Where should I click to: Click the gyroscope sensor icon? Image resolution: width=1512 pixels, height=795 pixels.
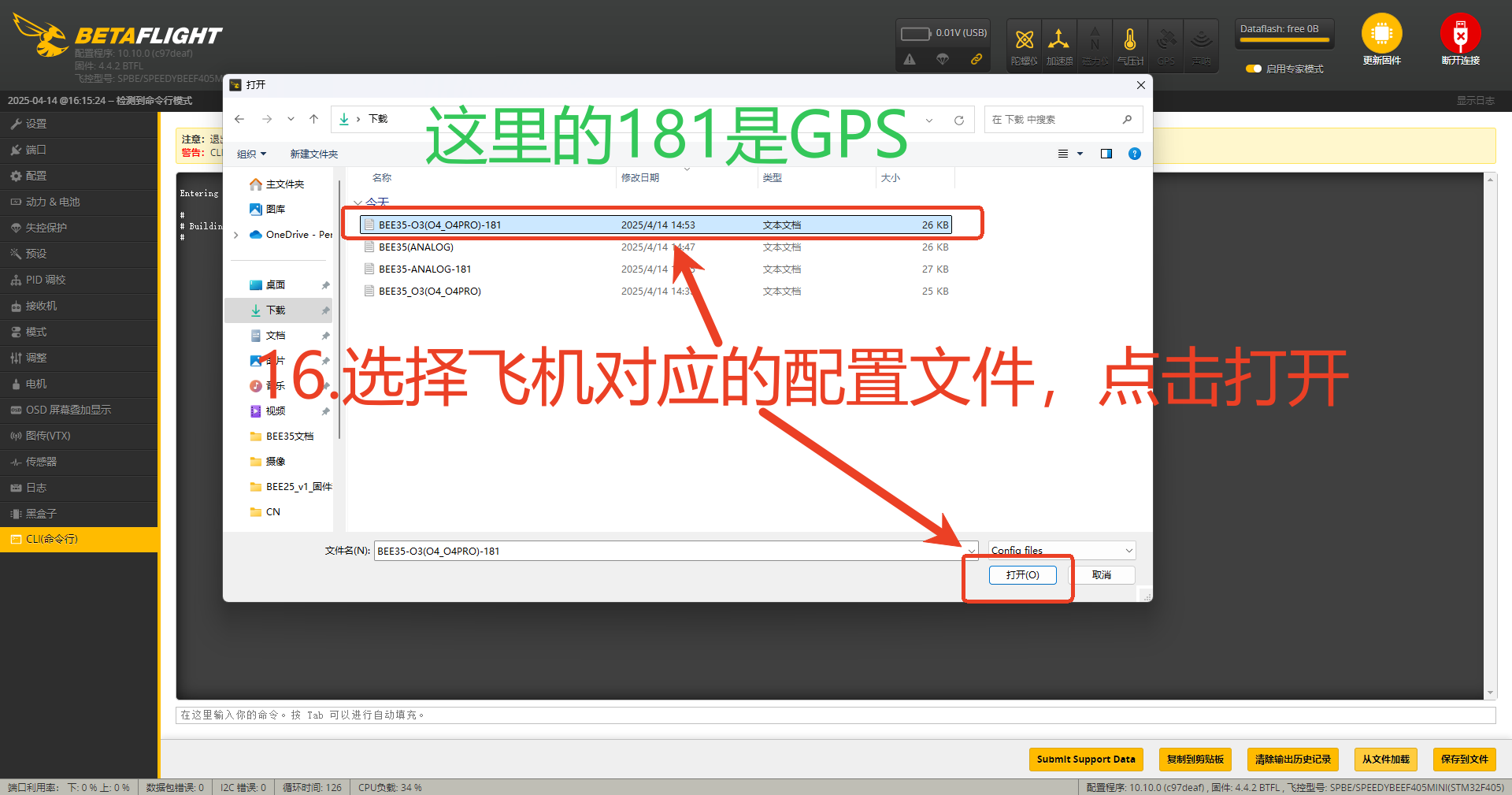(x=1024, y=39)
